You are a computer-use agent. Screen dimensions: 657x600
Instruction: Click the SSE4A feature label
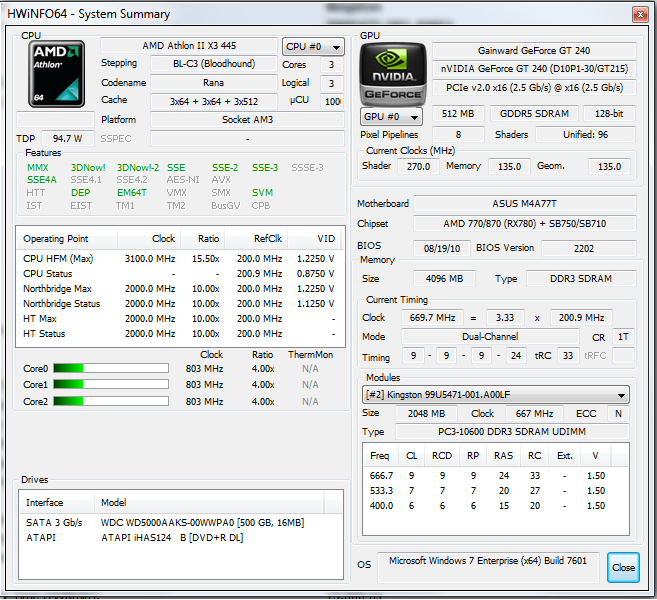(x=41, y=180)
